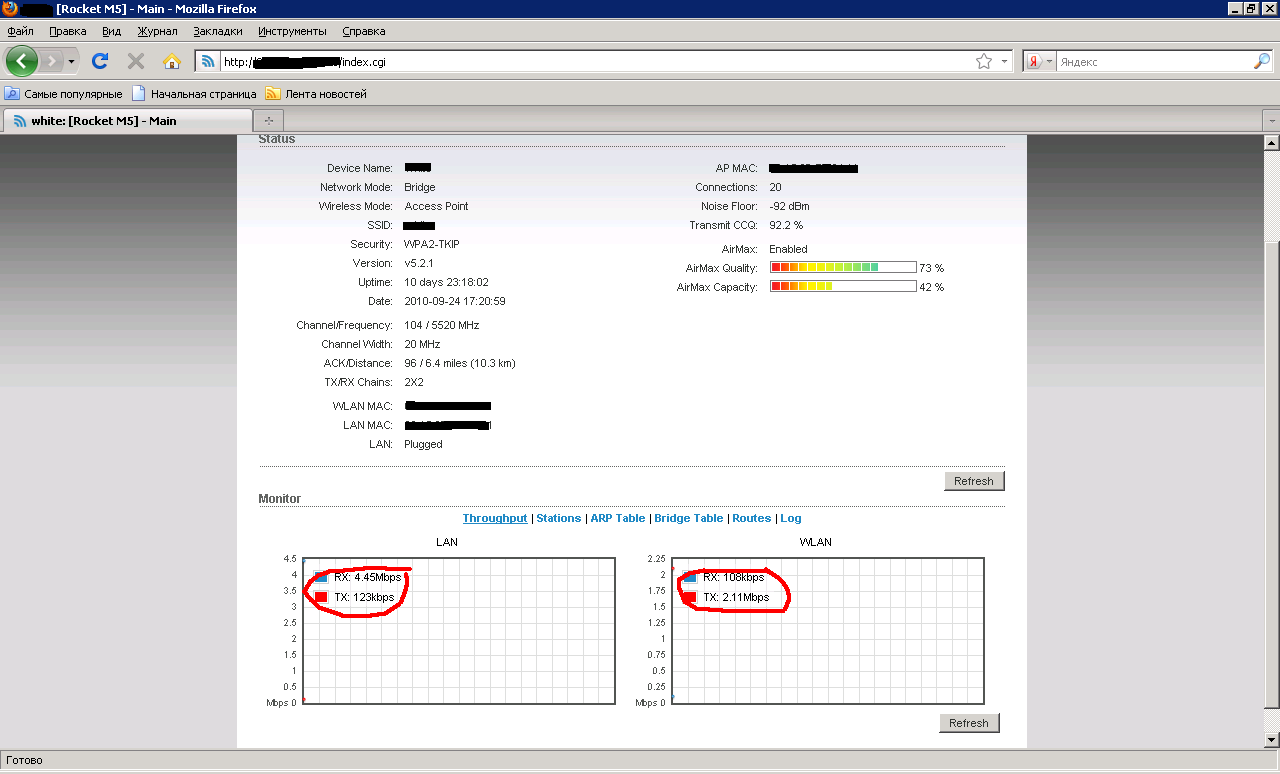The image size is (1280, 774).
Task: Open the ARP Table link
Action: point(618,518)
